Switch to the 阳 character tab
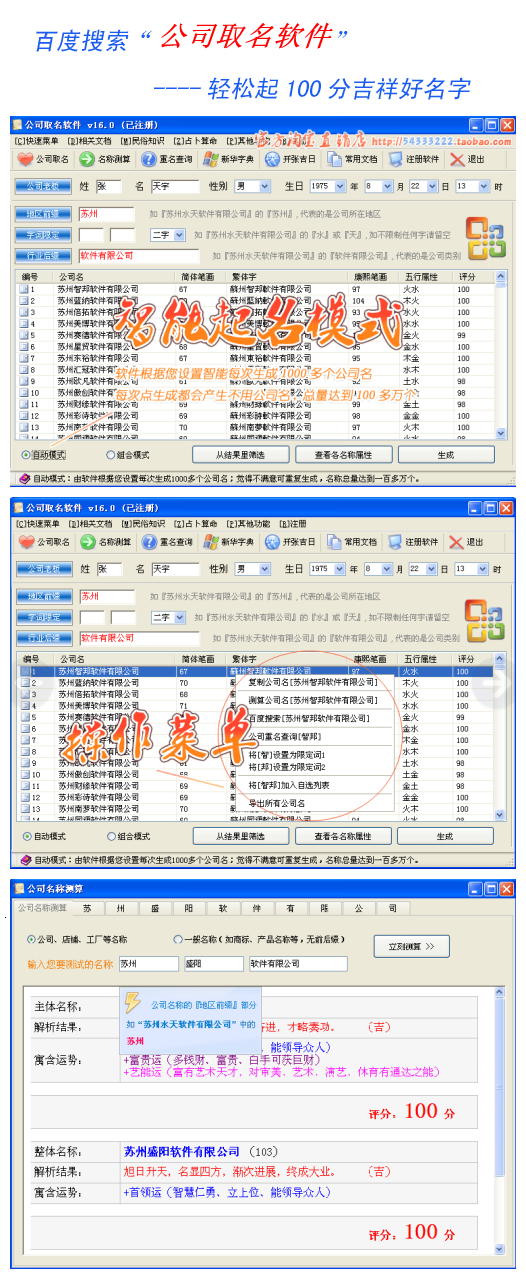The image size is (526, 1279). click(189, 908)
